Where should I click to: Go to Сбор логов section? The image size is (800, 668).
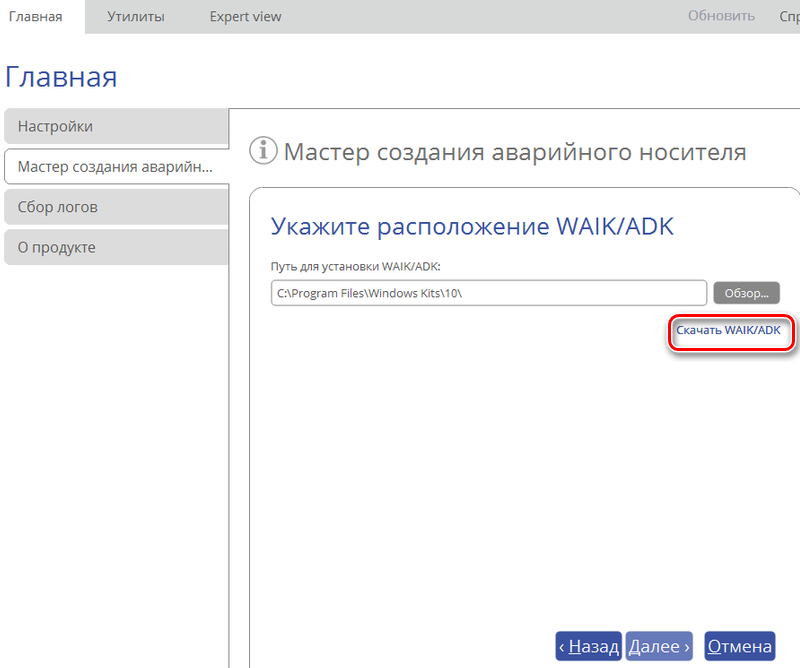click(x=115, y=207)
